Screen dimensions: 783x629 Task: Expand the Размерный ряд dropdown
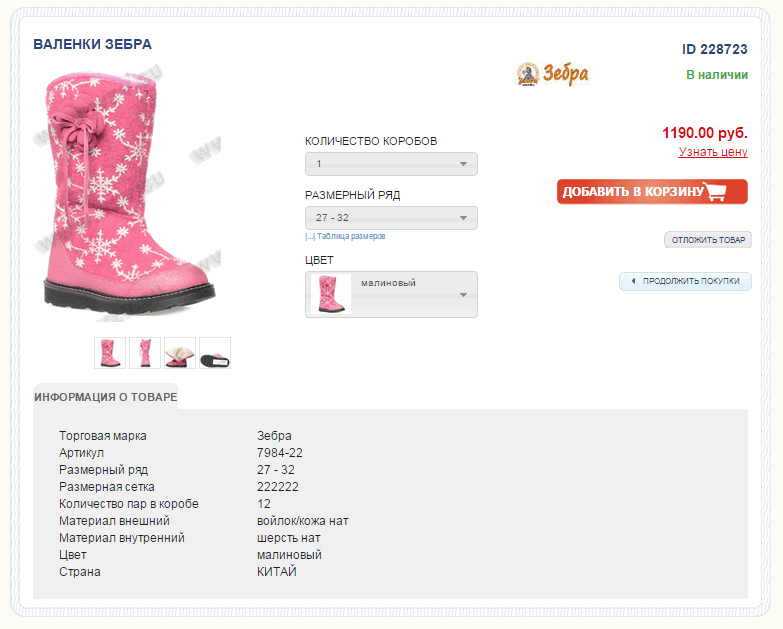pos(391,218)
